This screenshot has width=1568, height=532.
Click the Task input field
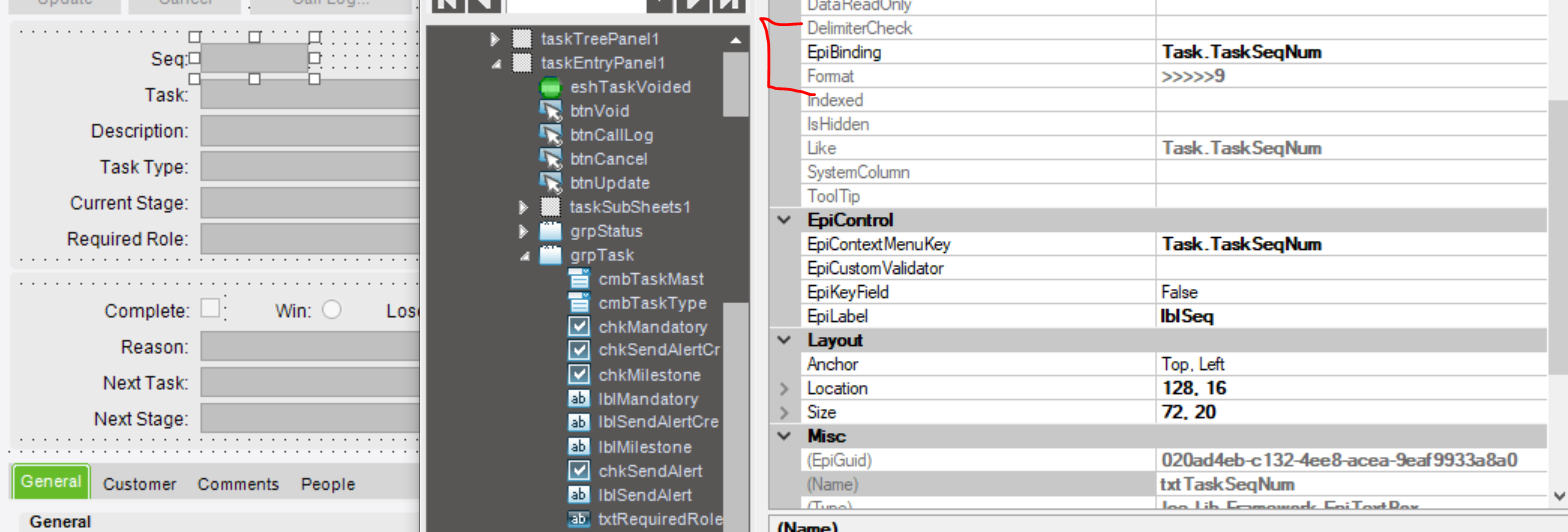tap(310, 95)
